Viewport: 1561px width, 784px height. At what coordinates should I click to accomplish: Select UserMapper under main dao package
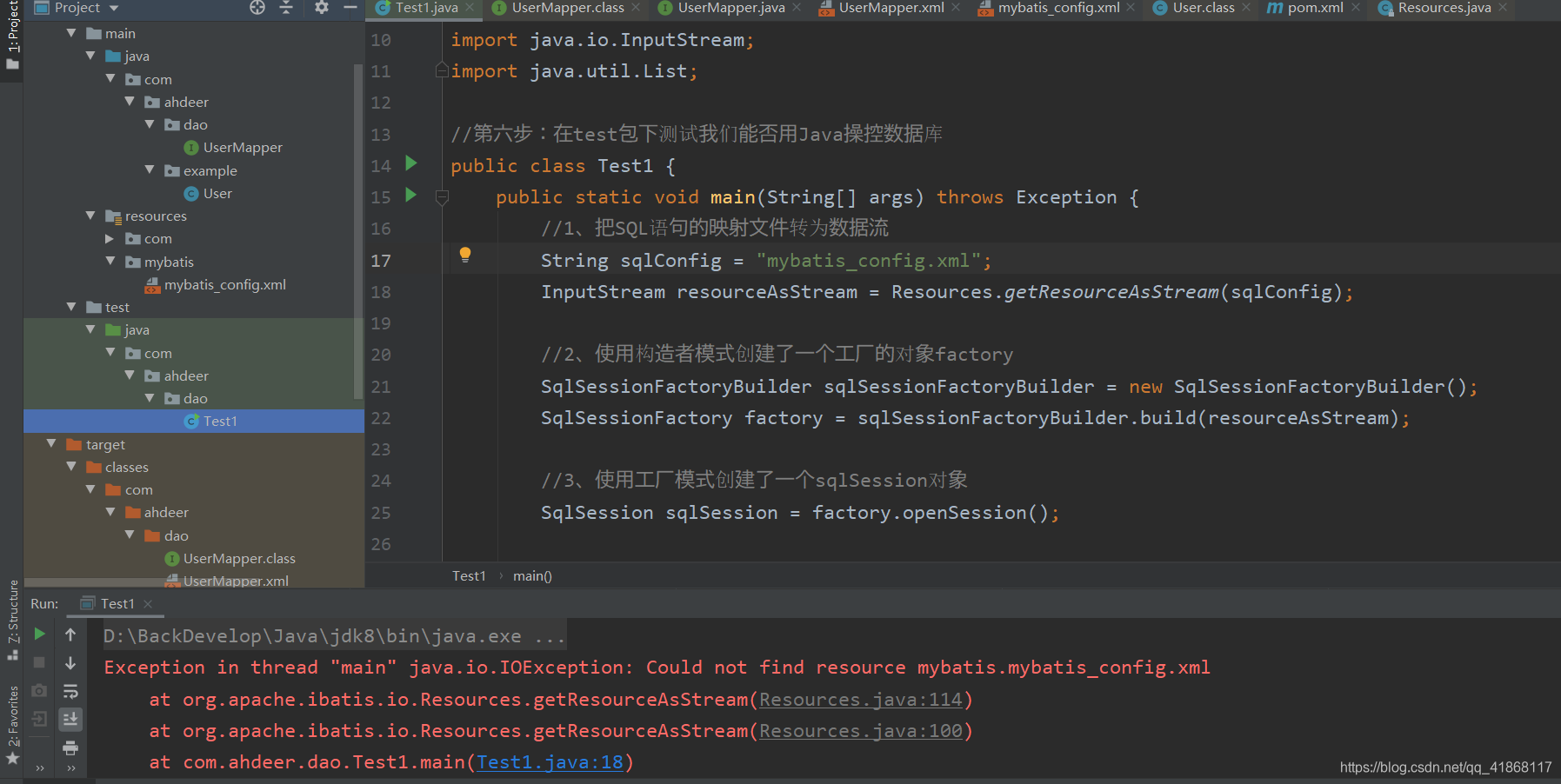tap(243, 148)
